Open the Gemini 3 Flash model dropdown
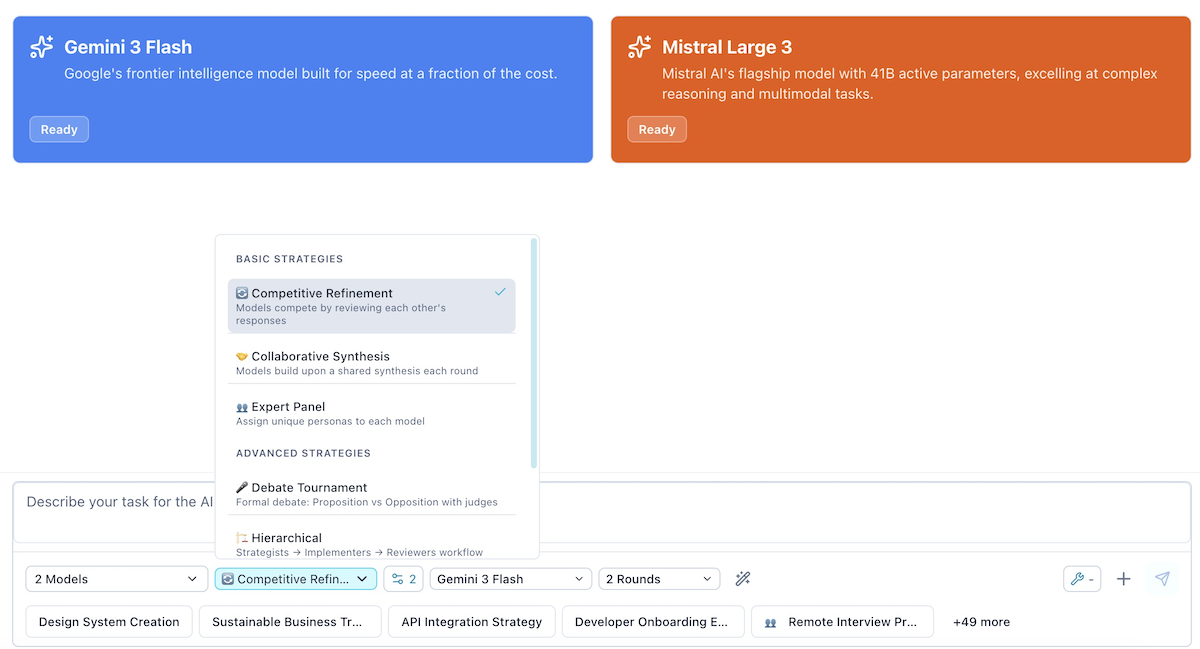Screen dimensions: 1200x649 tap(510, 579)
